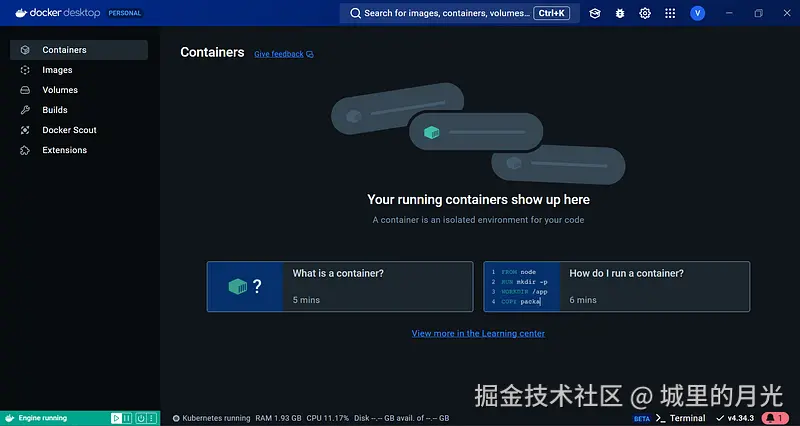Click the Kubernetes status indicator dot
The height and width of the screenshot is (426, 800).
(176, 418)
